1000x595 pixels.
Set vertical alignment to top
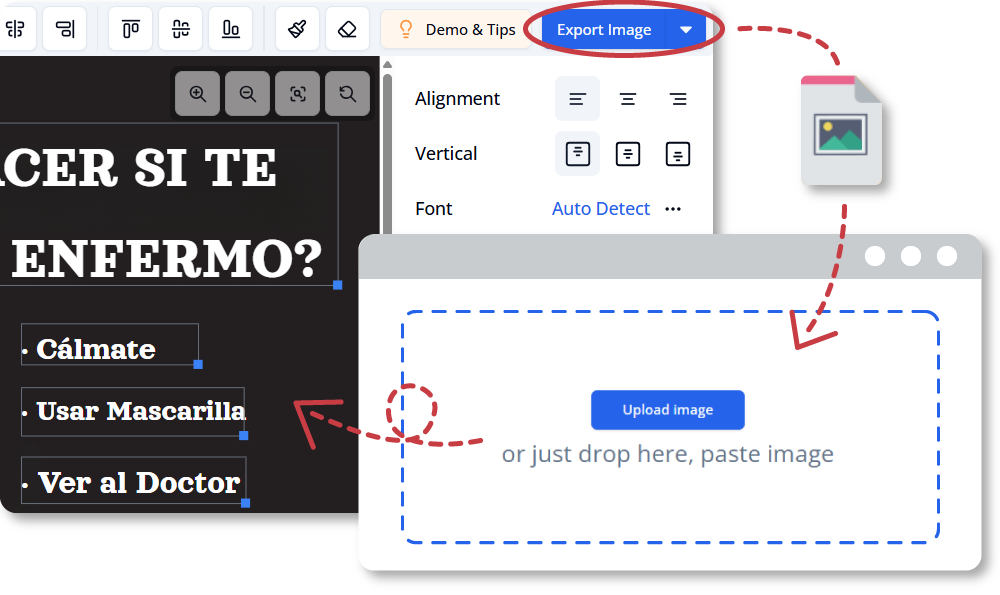click(x=578, y=154)
